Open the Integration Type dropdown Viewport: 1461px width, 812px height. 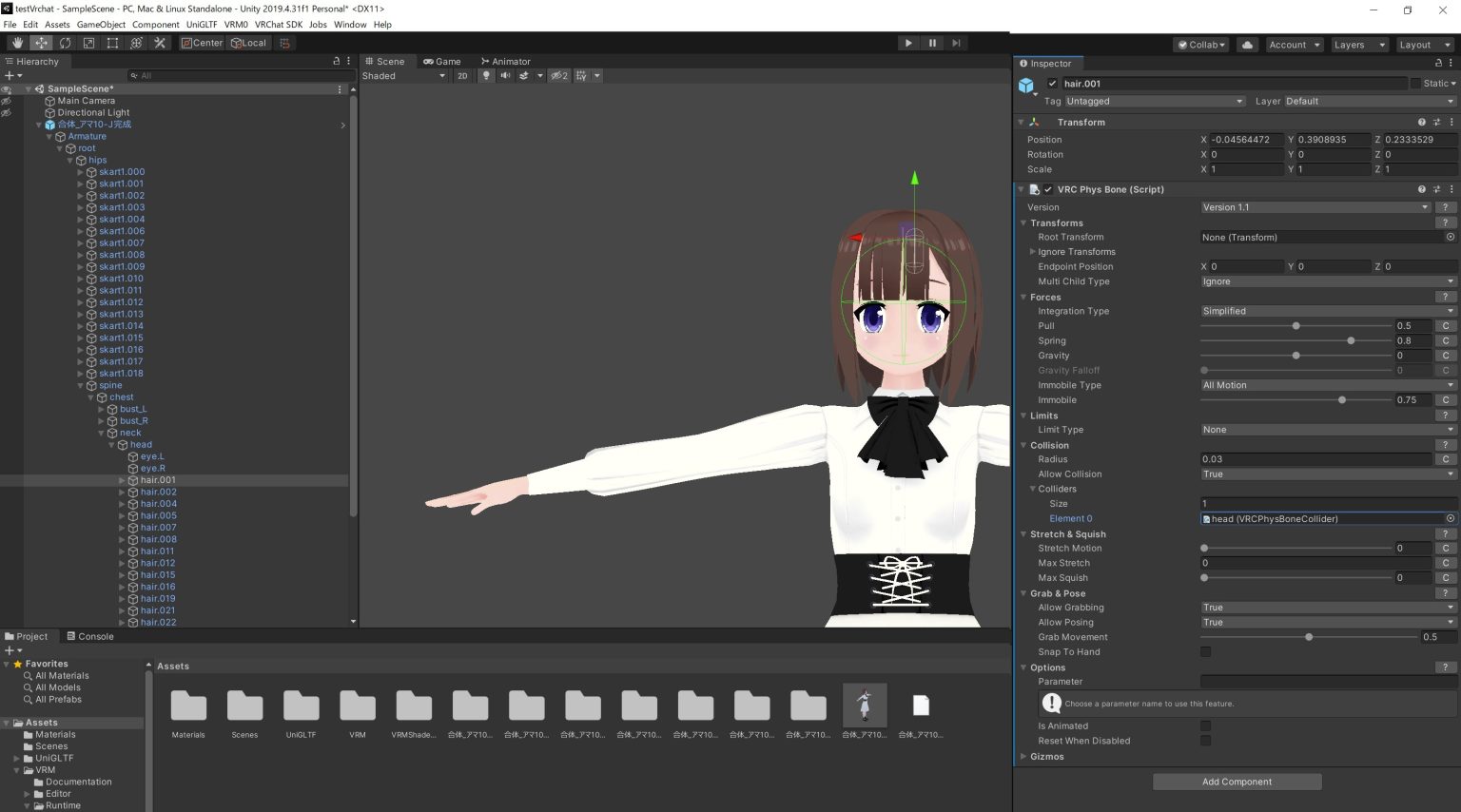pyautogui.click(x=1327, y=310)
